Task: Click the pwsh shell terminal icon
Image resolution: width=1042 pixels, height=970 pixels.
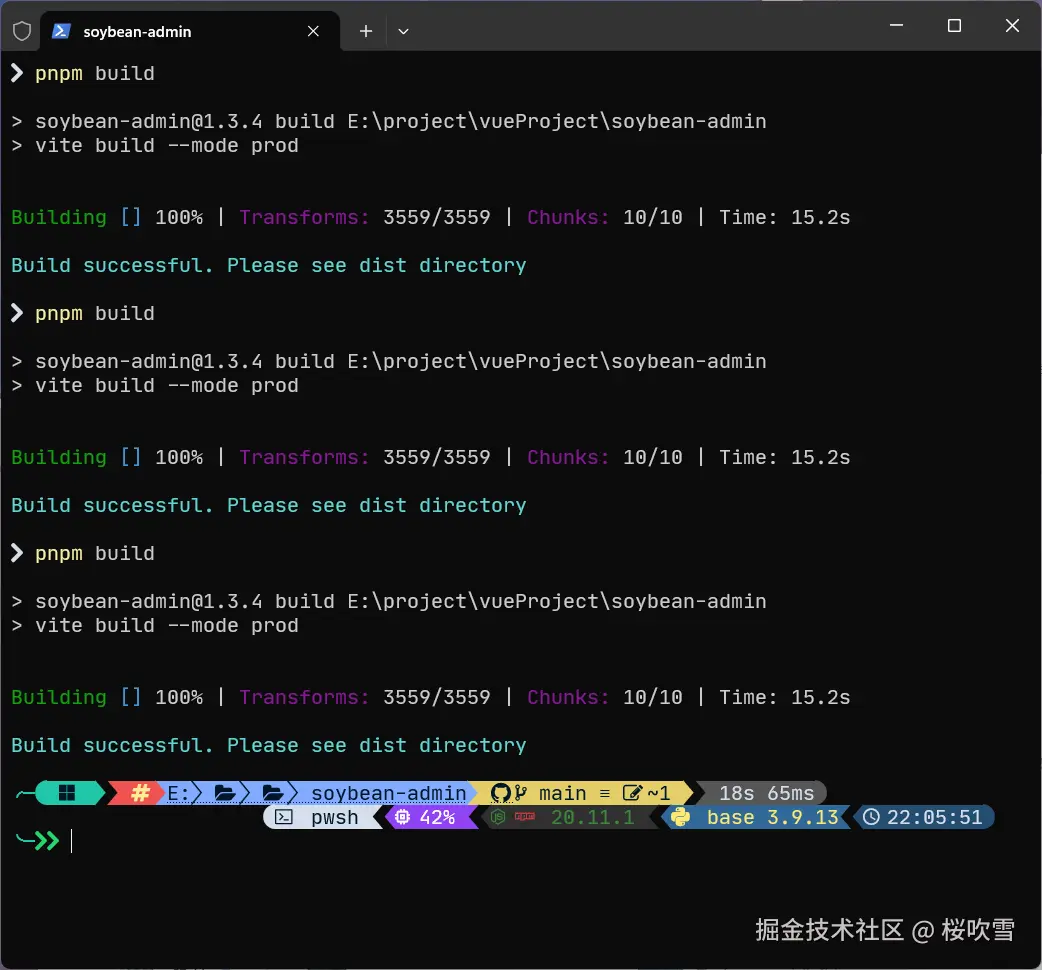Action: pos(284,817)
